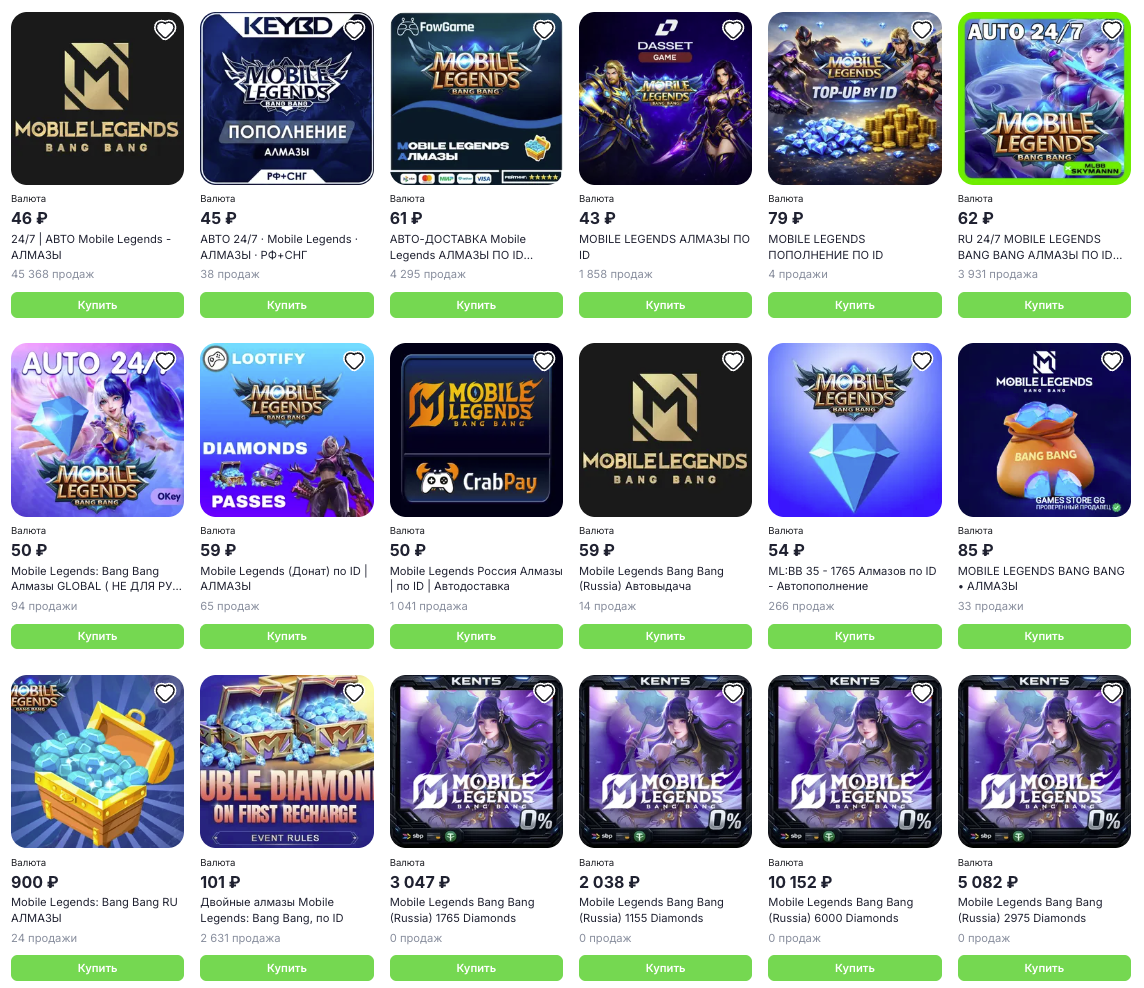The image size is (1144, 988).
Task: Purchase the 85 ₽ GAMES STORE offer
Action: tap(1044, 636)
